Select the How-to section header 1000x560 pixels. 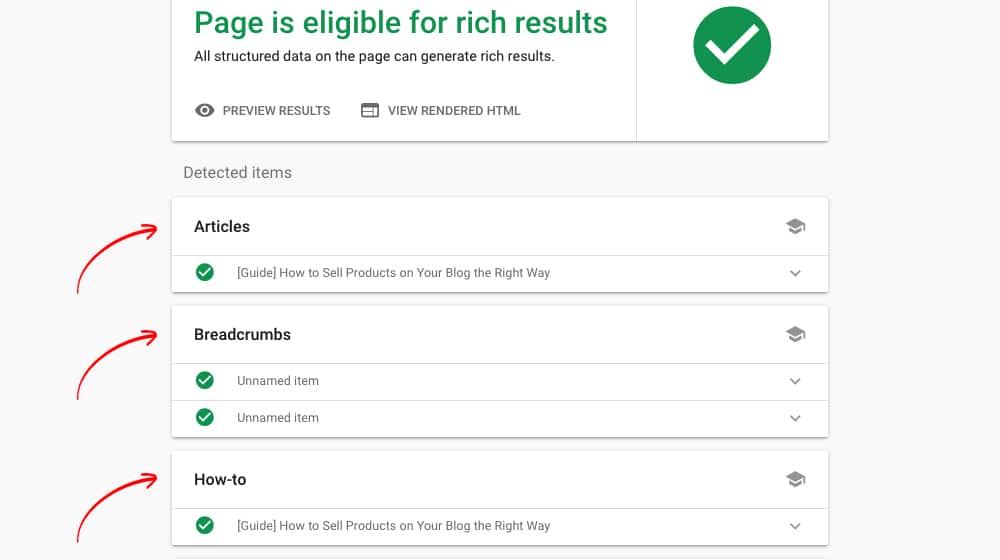(x=220, y=480)
